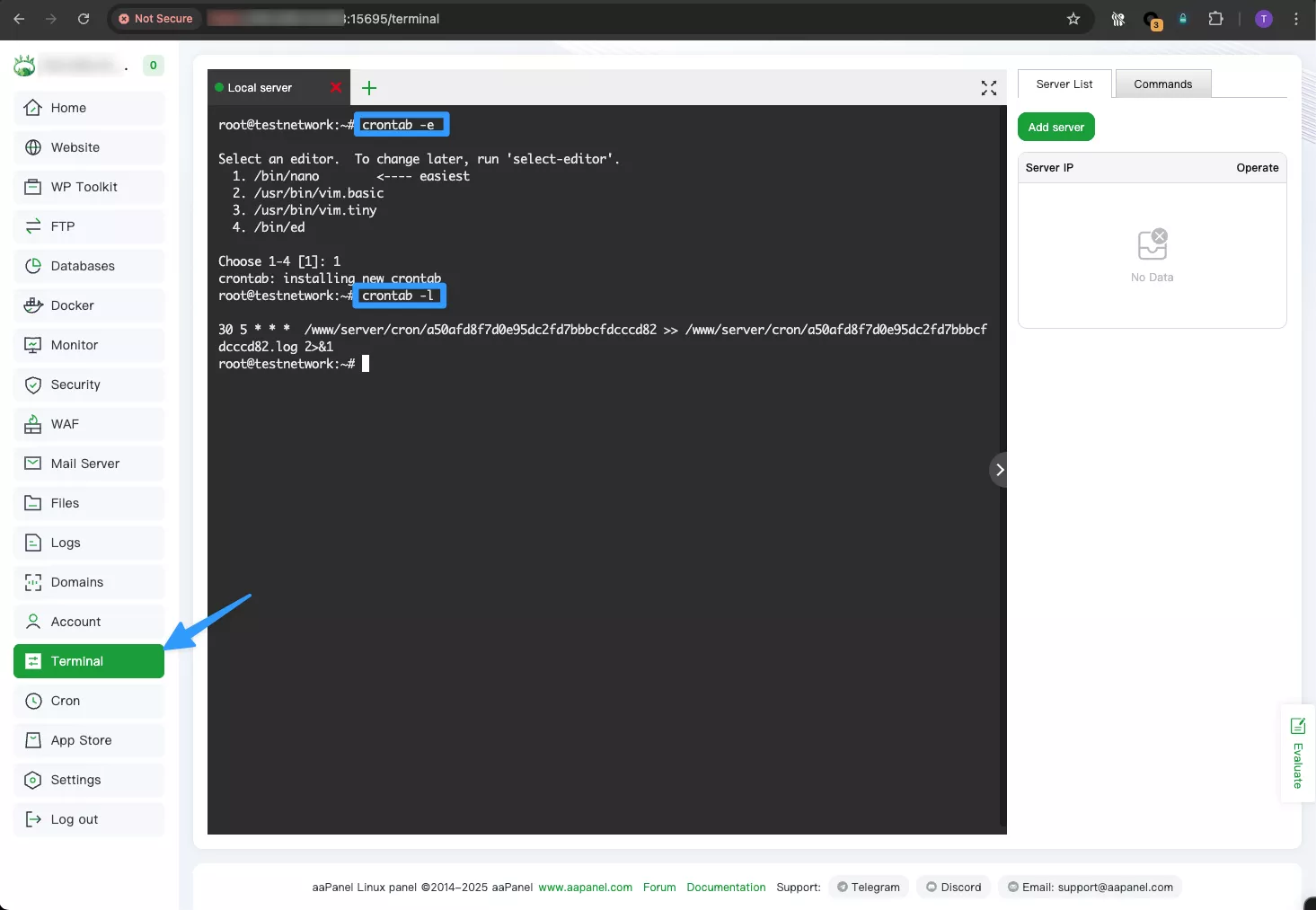Click the fullscreen expand icon above the terminal
1316x910 pixels.
coord(988,88)
